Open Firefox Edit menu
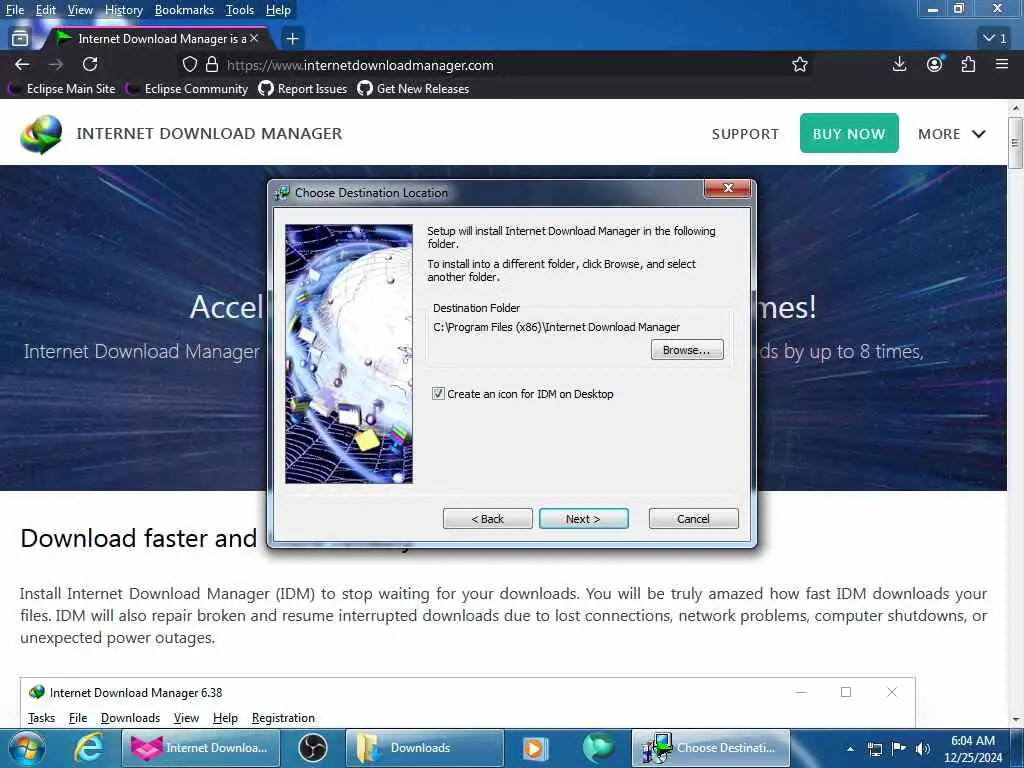The height and width of the screenshot is (768, 1024). coord(46,10)
